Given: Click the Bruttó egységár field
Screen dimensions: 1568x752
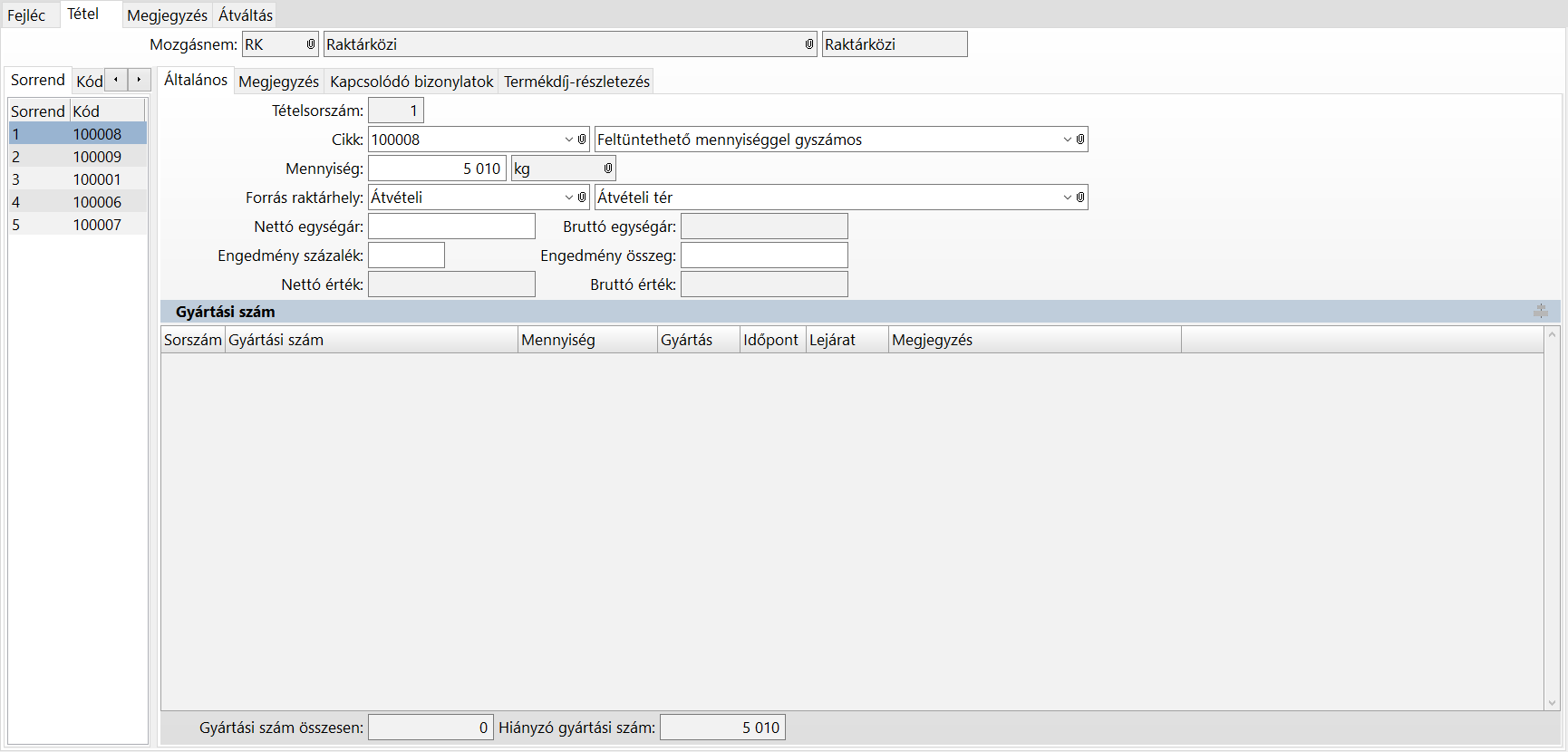Looking at the screenshot, I should [764, 227].
